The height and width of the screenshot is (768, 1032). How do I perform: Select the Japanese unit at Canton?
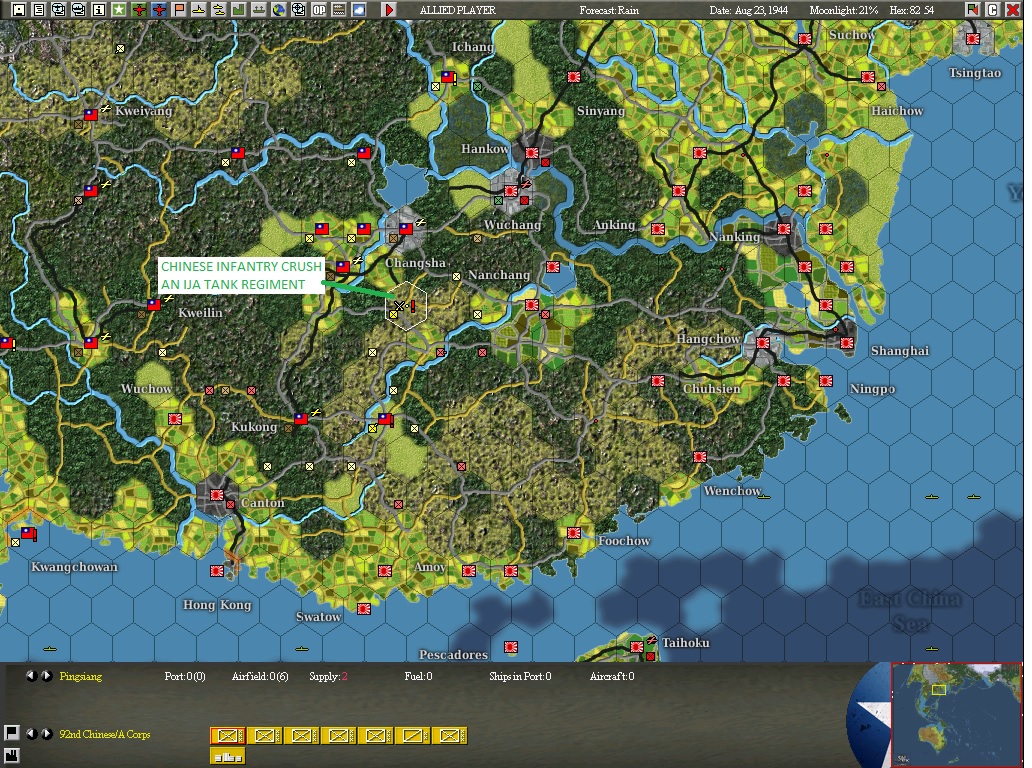[217, 494]
